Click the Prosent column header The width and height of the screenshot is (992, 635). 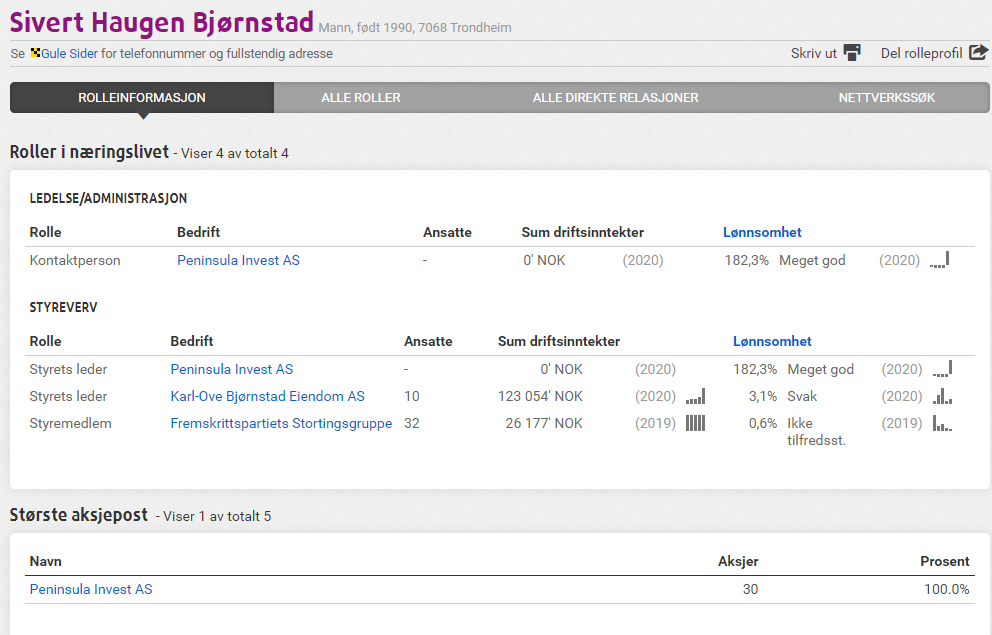(x=945, y=561)
